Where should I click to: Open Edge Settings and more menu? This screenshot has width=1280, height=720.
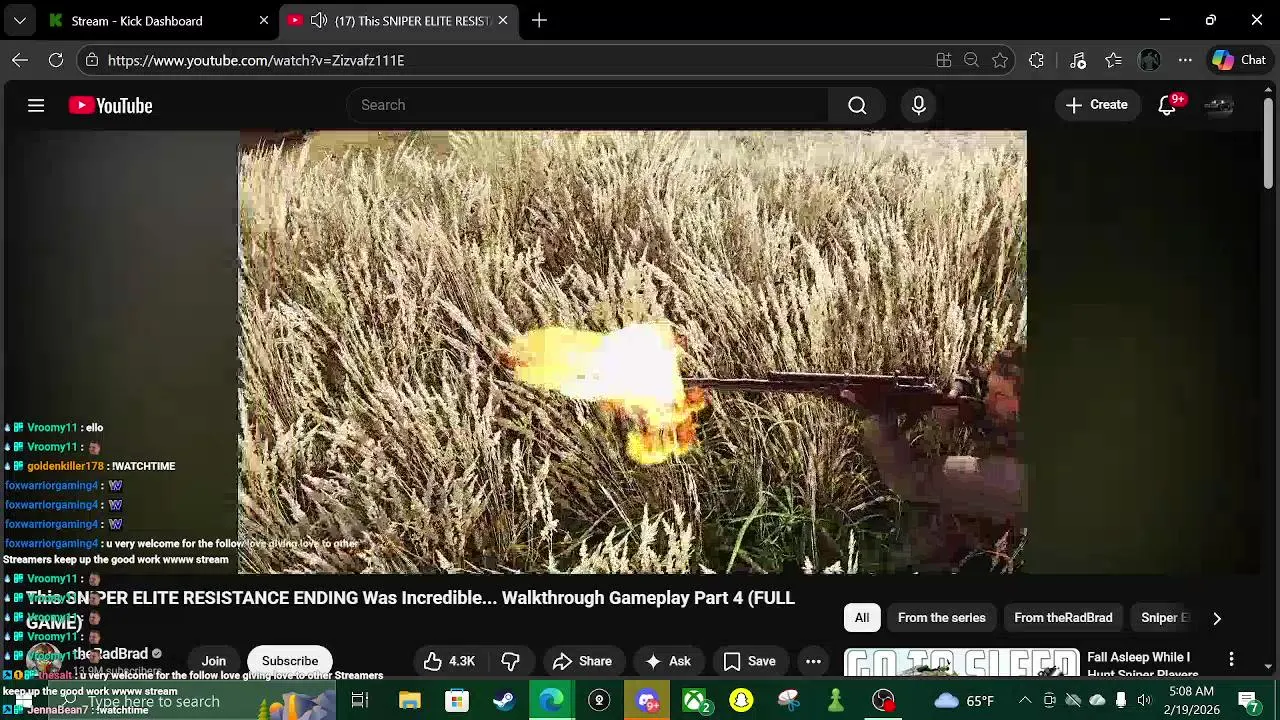[1185, 60]
